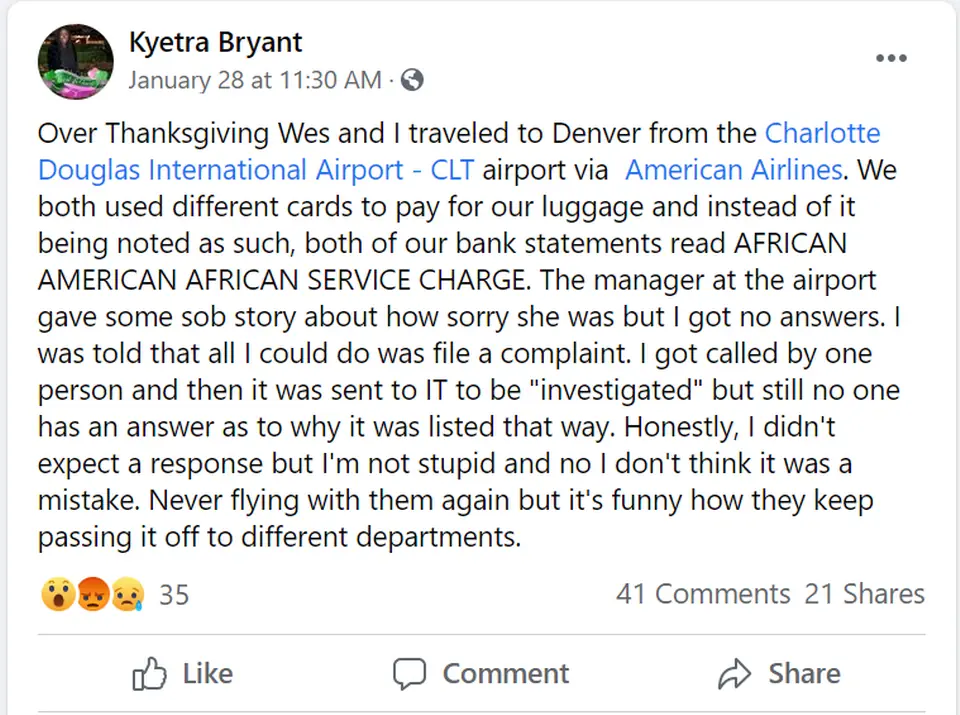This screenshot has height=715, width=960.
Task: Show the 21 Shares list
Action: click(x=865, y=594)
